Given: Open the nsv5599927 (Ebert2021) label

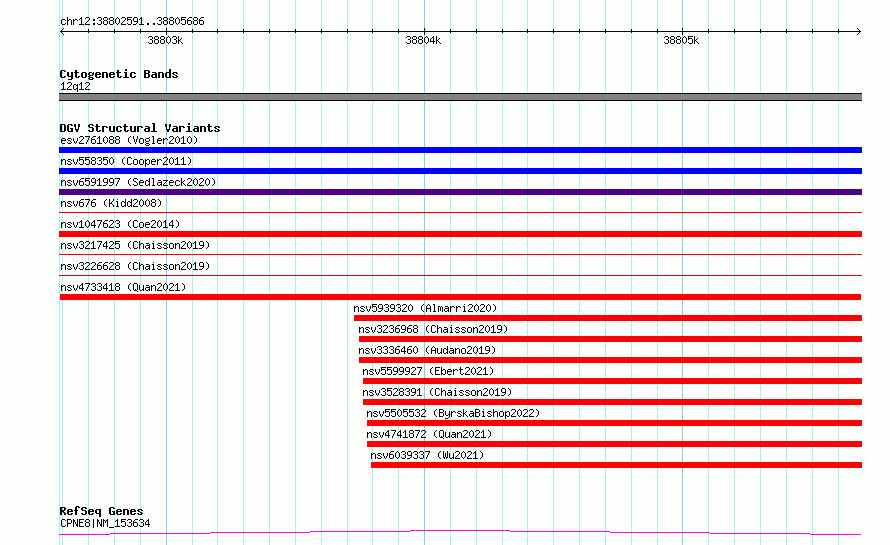Looking at the screenshot, I should click(x=428, y=371).
